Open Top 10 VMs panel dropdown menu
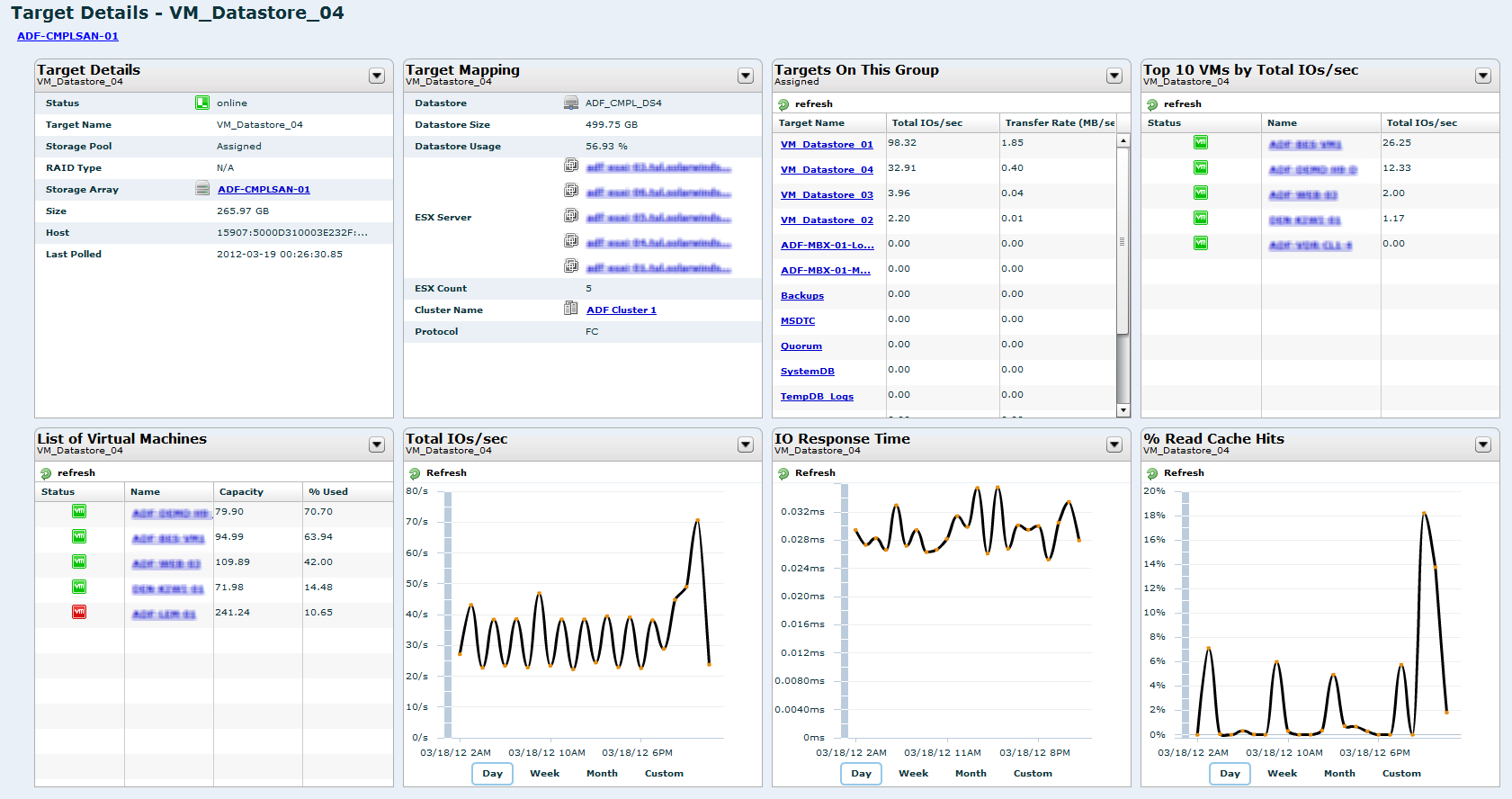This screenshot has width=1512, height=799. click(1483, 76)
